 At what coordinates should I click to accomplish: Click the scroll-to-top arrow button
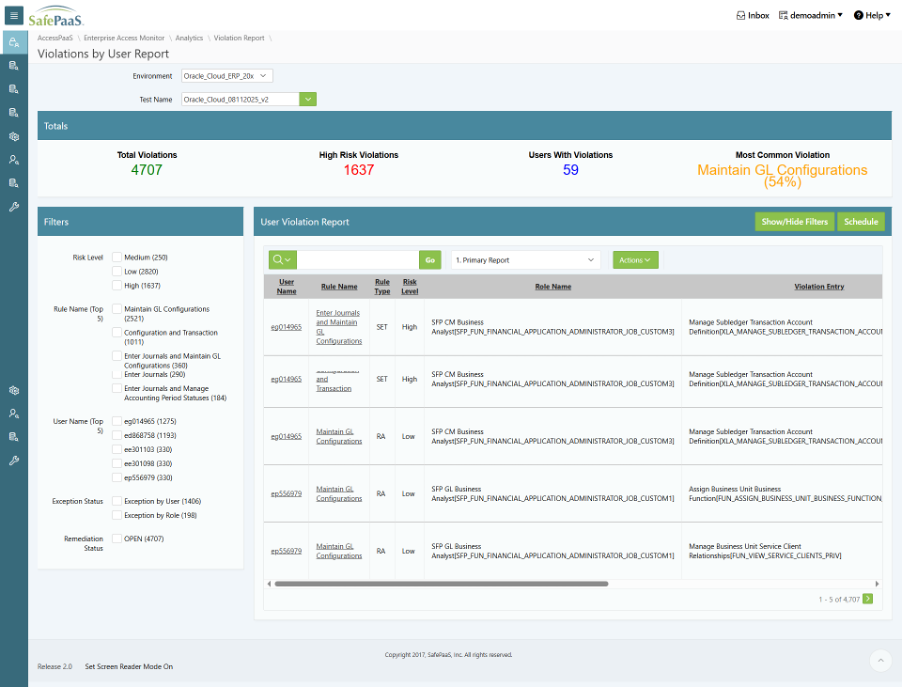coord(878,660)
